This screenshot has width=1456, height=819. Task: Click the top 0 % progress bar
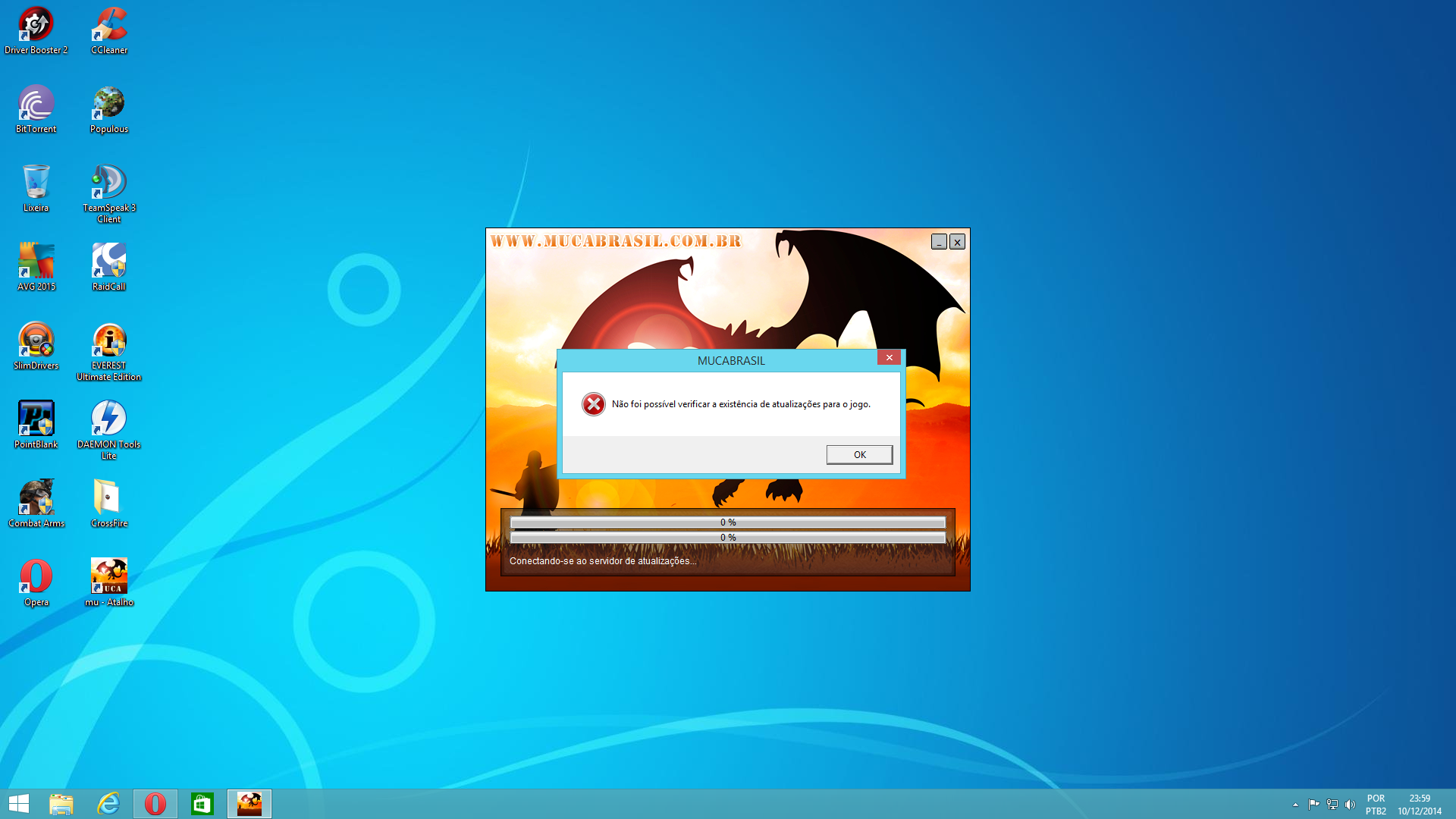coord(728,522)
